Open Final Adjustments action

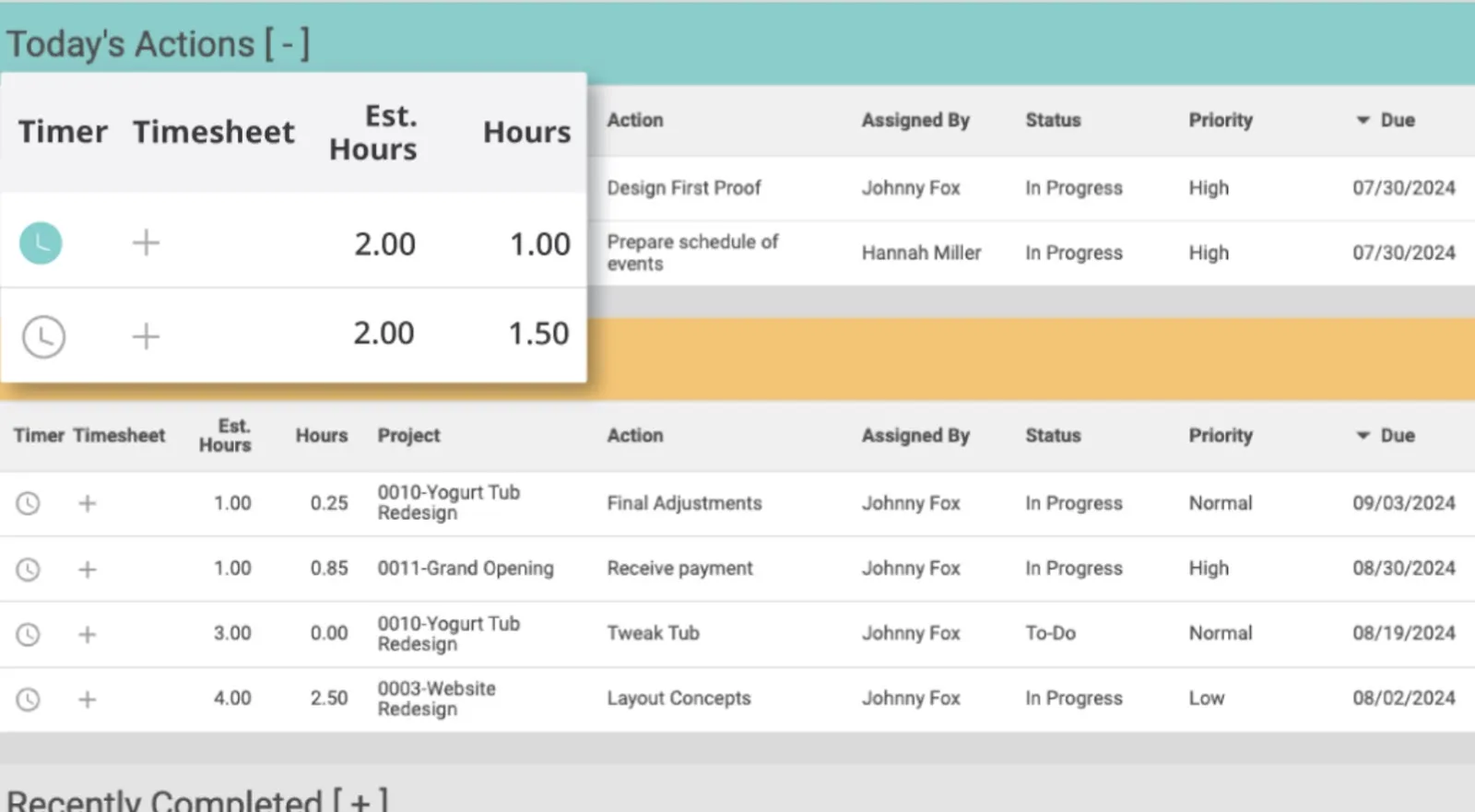click(684, 503)
